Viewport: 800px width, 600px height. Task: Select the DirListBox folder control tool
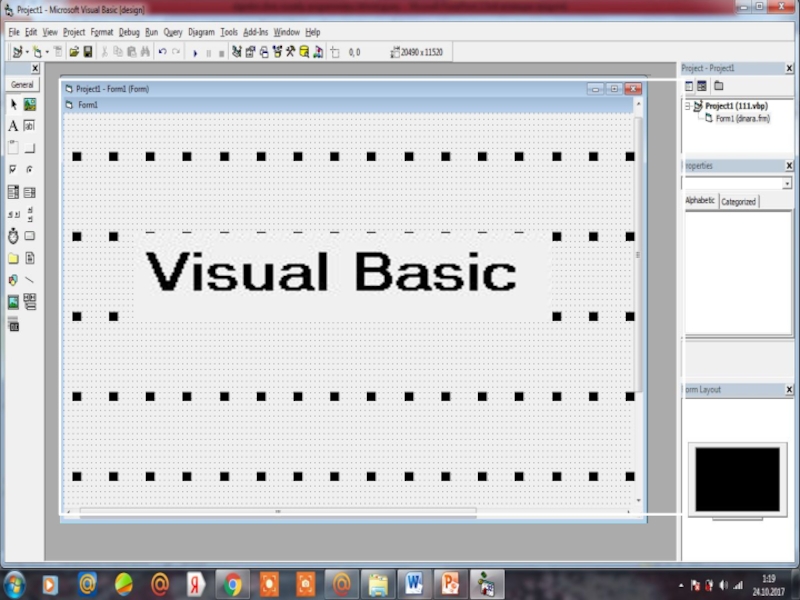13,258
